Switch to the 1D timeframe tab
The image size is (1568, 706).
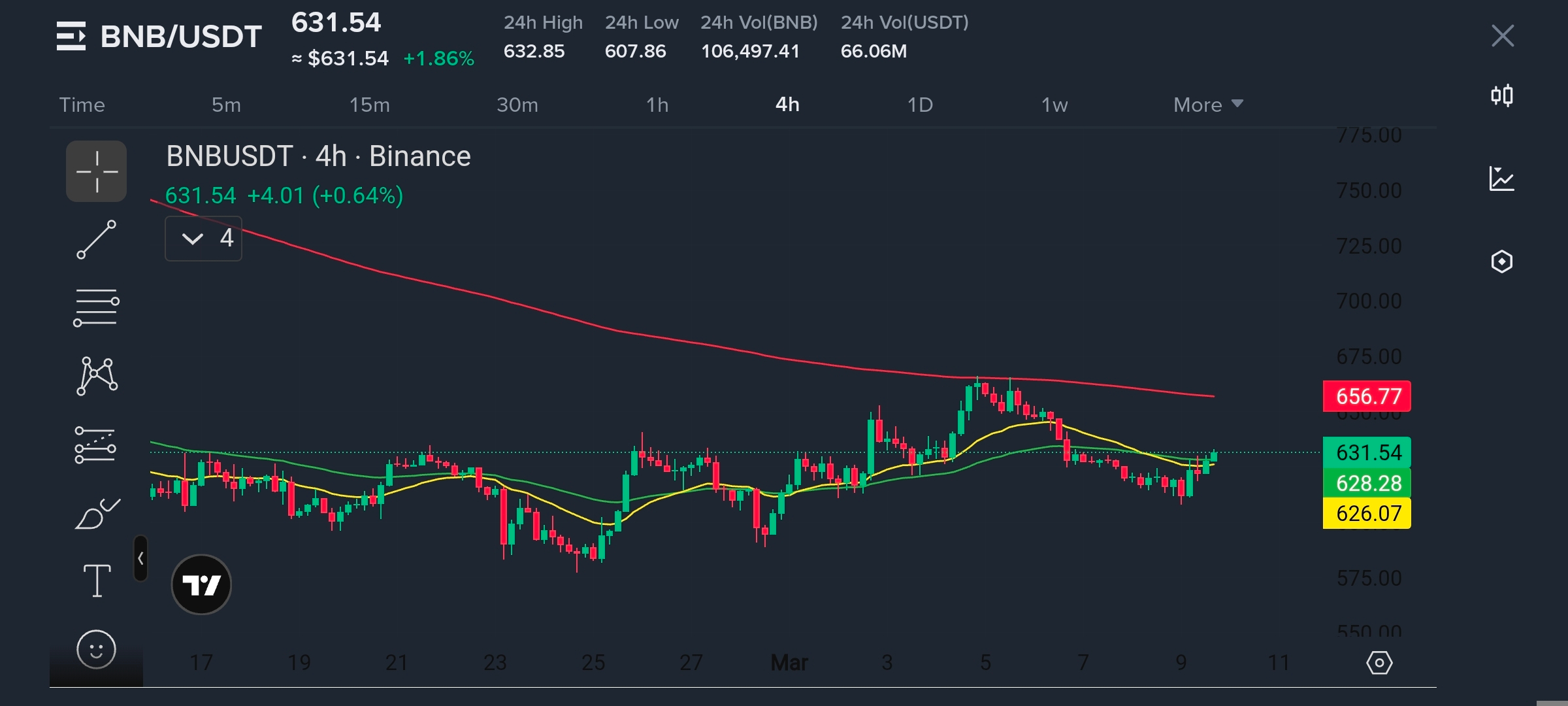point(919,105)
